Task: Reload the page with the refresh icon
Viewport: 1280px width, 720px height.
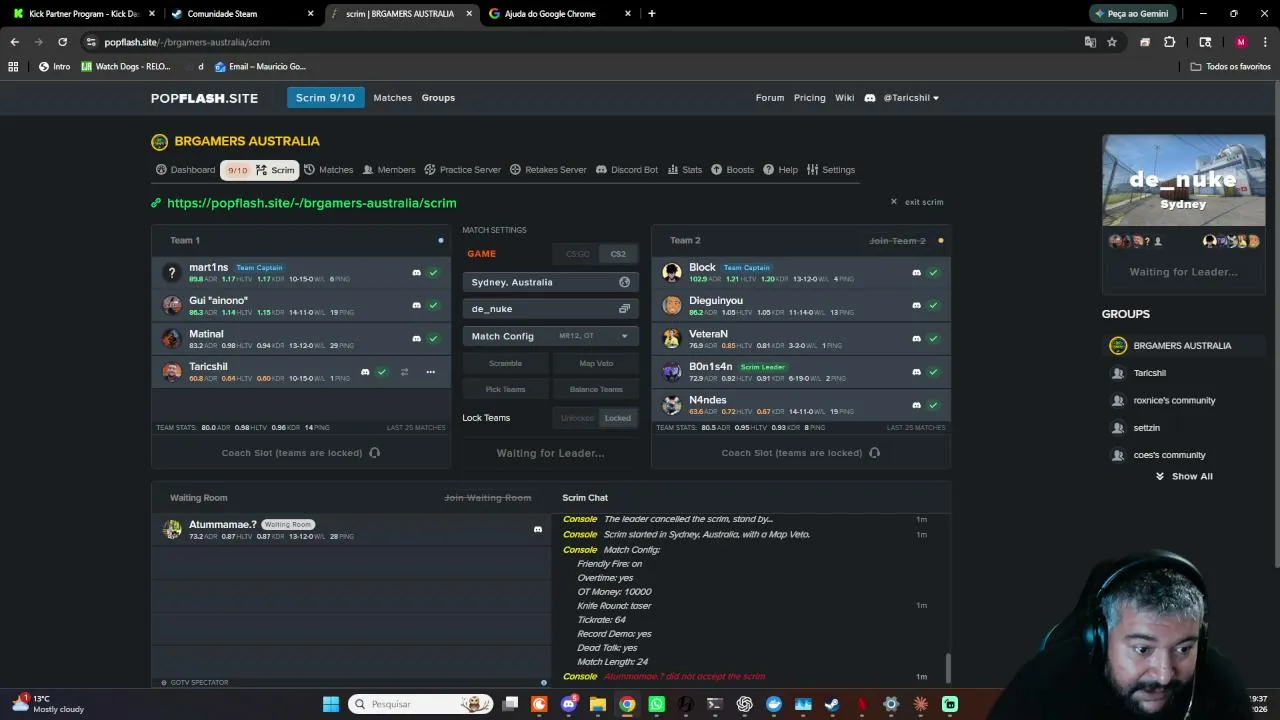Action: [x=62, y=42]
